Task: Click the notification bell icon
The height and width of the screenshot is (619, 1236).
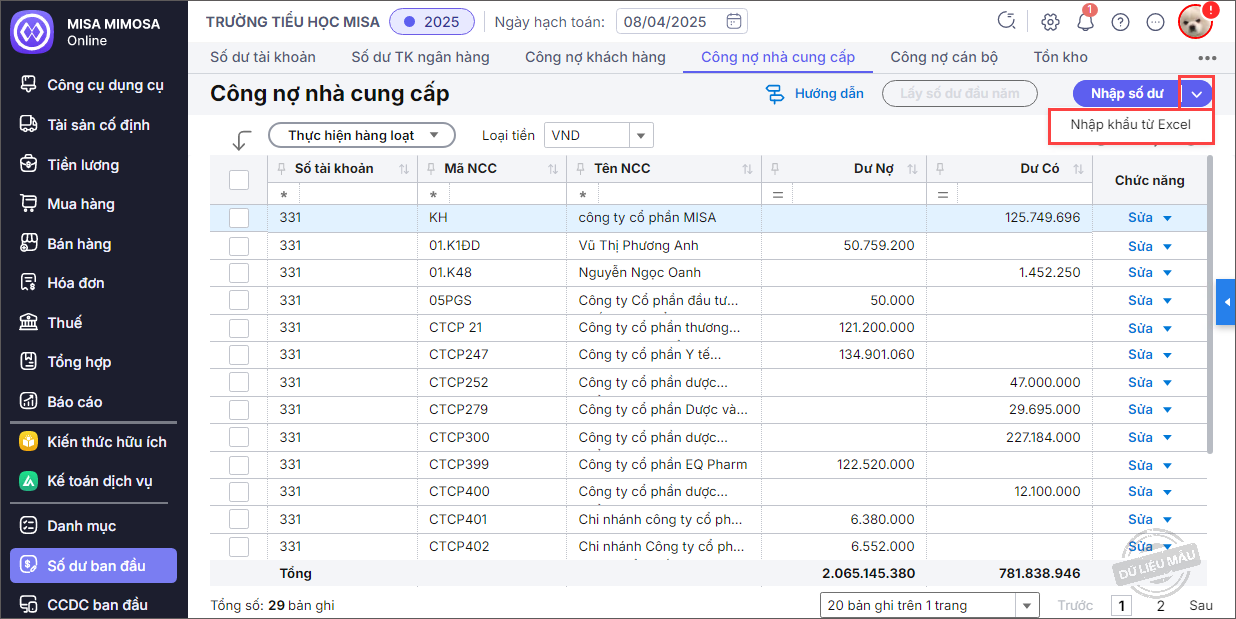Action: coord(1085,22)
